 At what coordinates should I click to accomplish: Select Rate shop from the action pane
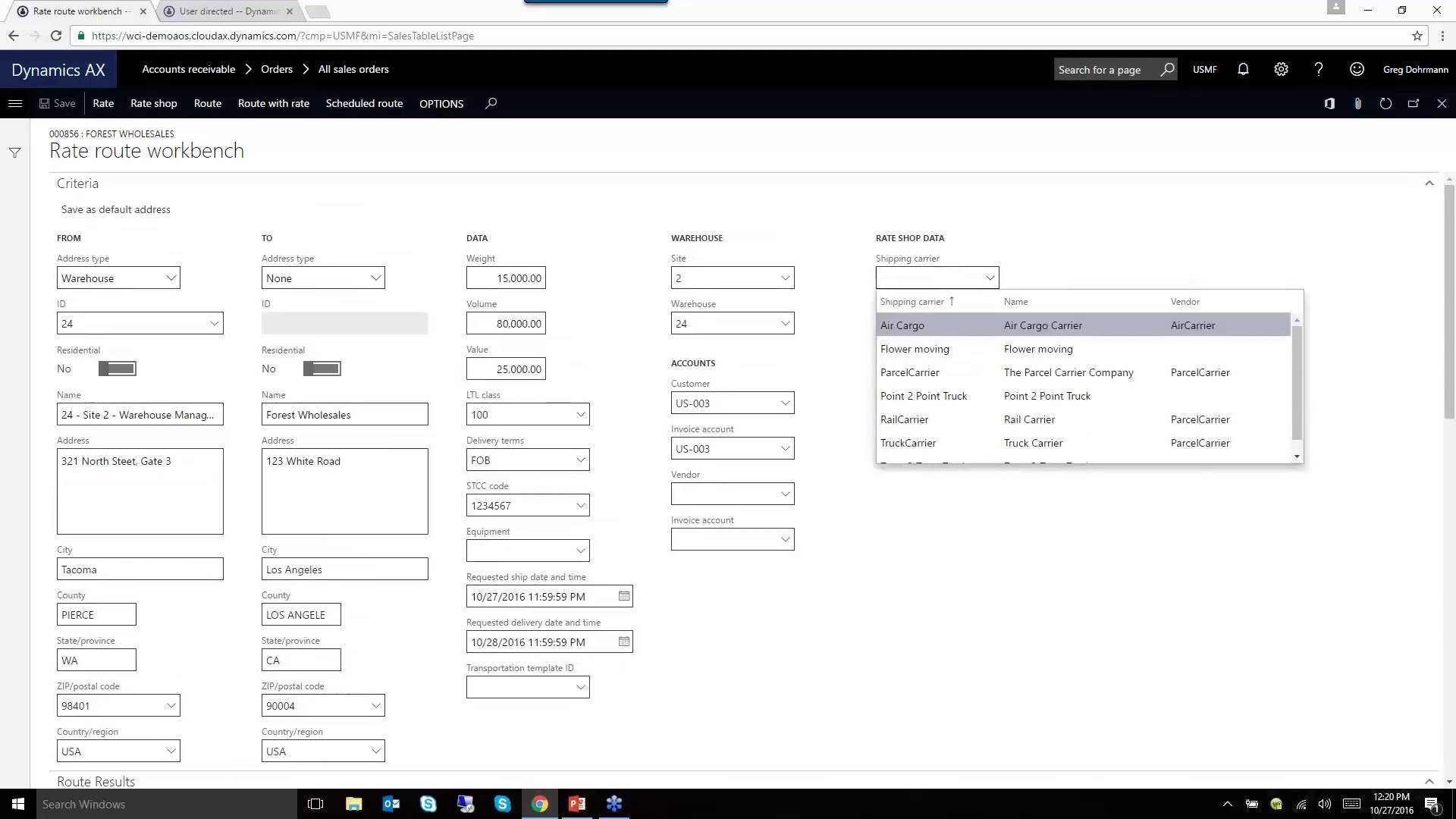153,103
